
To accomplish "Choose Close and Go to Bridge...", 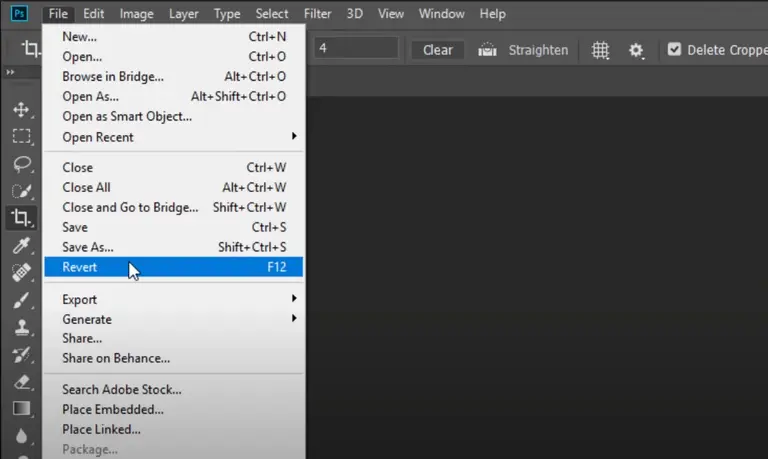I will [173, 207].
